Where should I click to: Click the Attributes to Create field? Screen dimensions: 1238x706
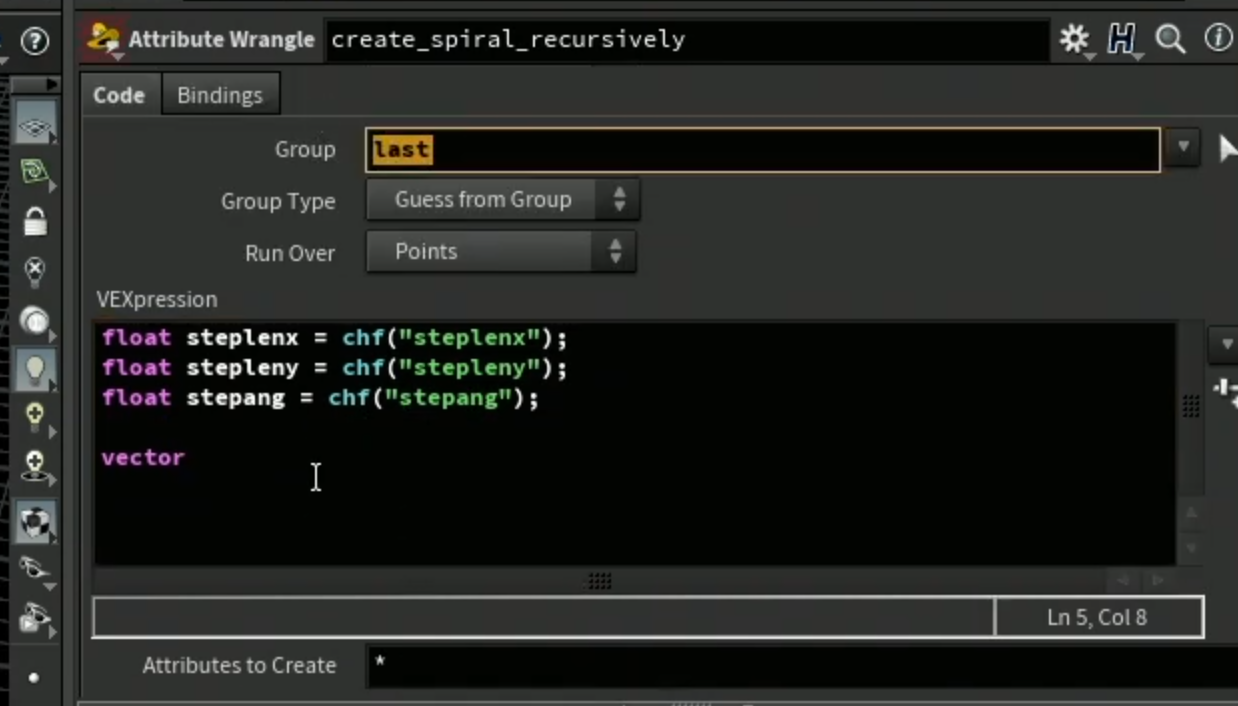coord(802,665)
